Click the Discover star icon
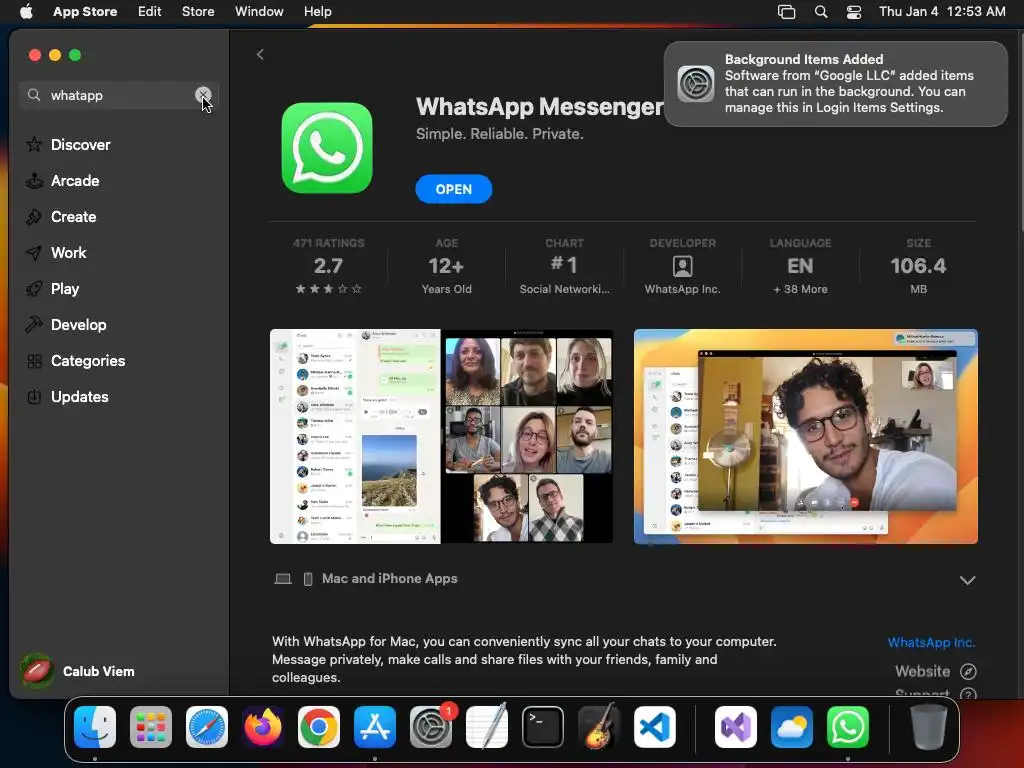Image resolution: width=1024 pixels, height=768 pixels. 34,144
